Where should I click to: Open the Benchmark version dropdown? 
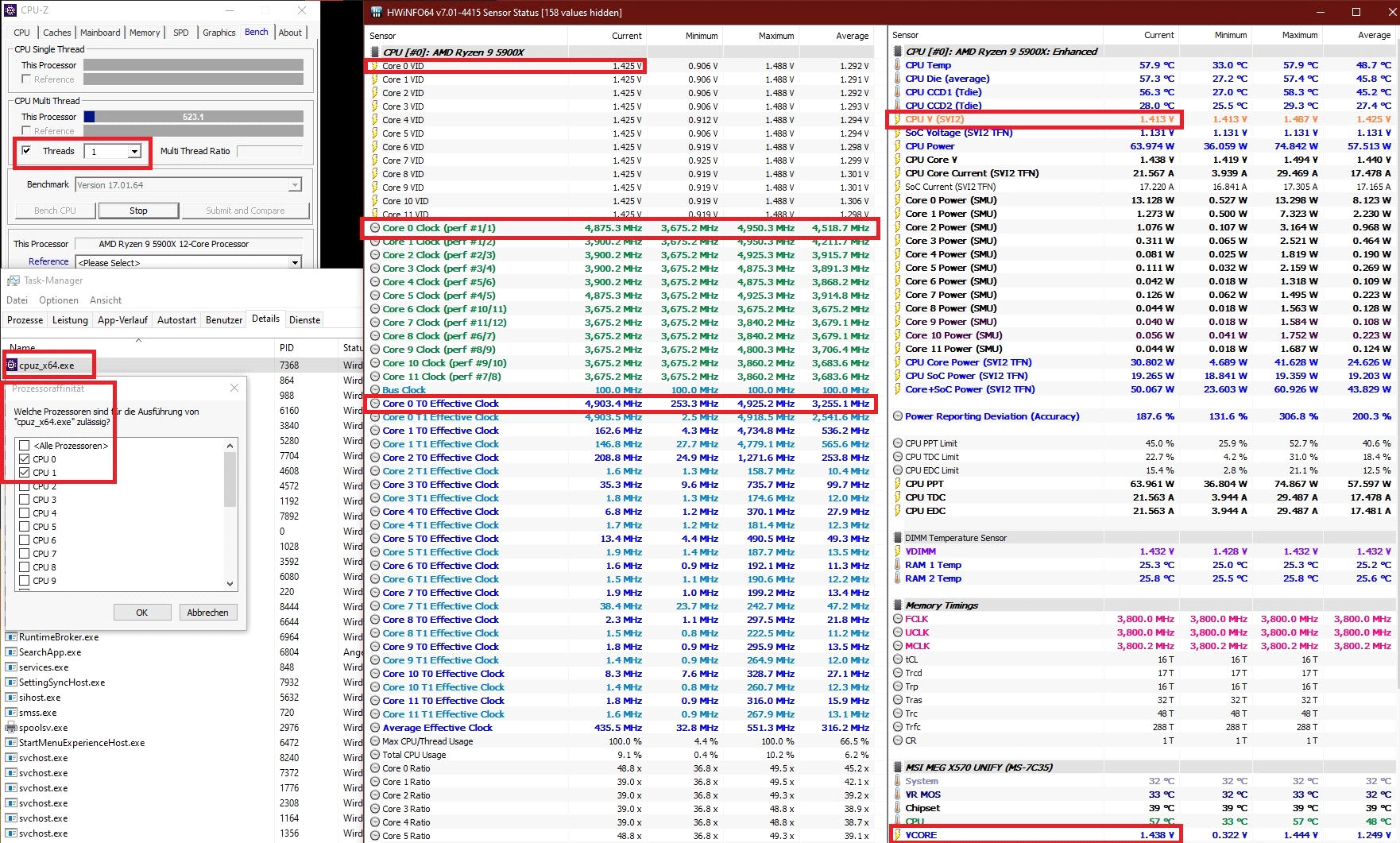(x=295, y=185)
